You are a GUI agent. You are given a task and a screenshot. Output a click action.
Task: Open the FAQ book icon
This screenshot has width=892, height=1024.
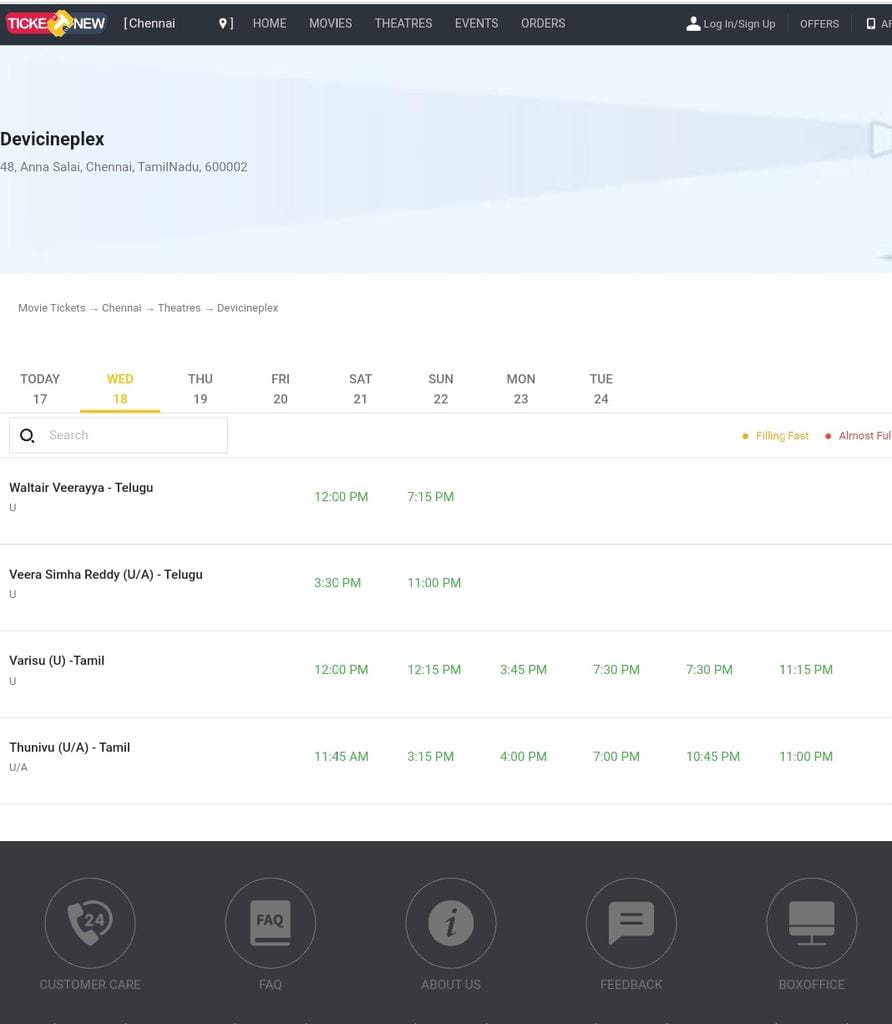point(270,923)
